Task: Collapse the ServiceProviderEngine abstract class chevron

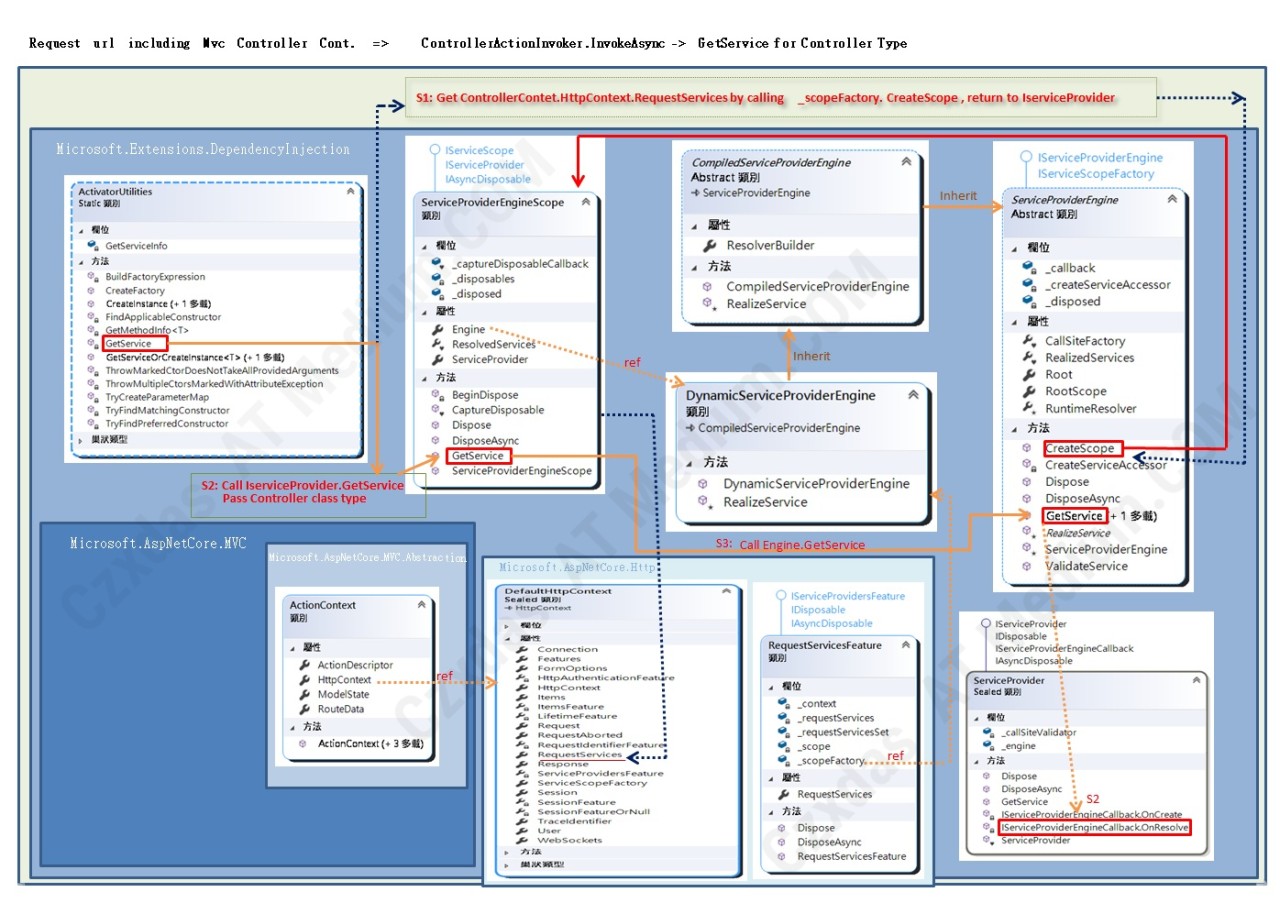Action: tap(1173, 200)
